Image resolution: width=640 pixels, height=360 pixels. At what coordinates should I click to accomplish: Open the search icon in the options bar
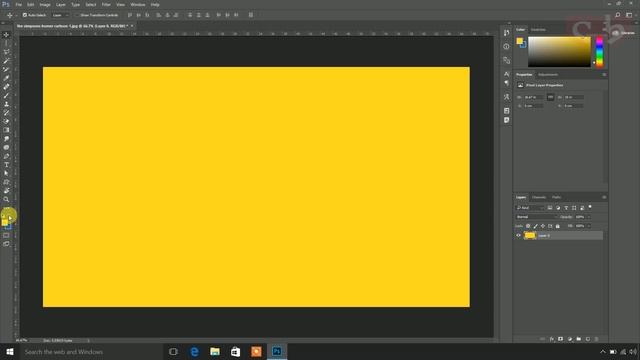click(618, 15)
